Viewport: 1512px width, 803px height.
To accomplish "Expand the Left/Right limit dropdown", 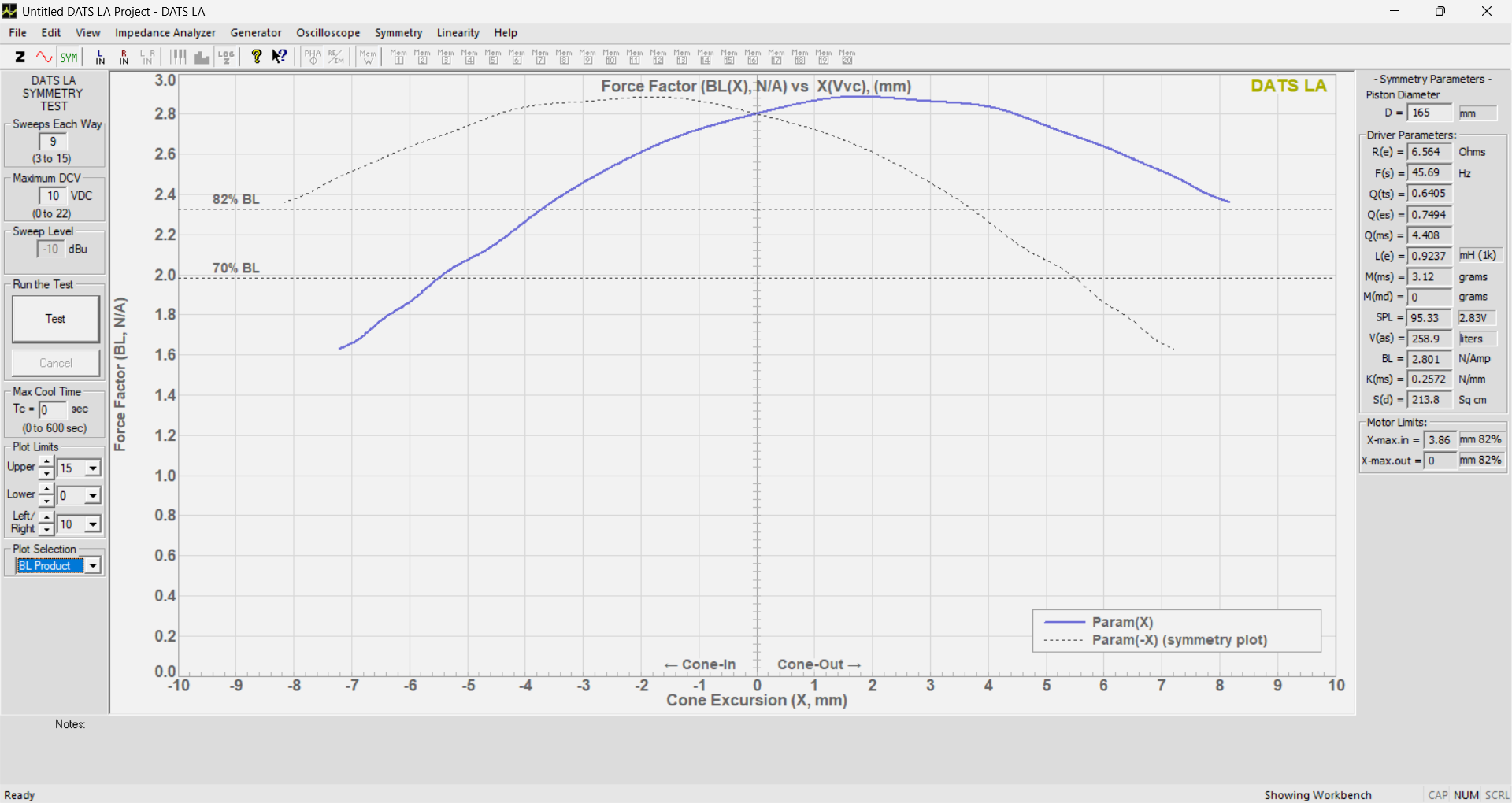I will [93, 524].
